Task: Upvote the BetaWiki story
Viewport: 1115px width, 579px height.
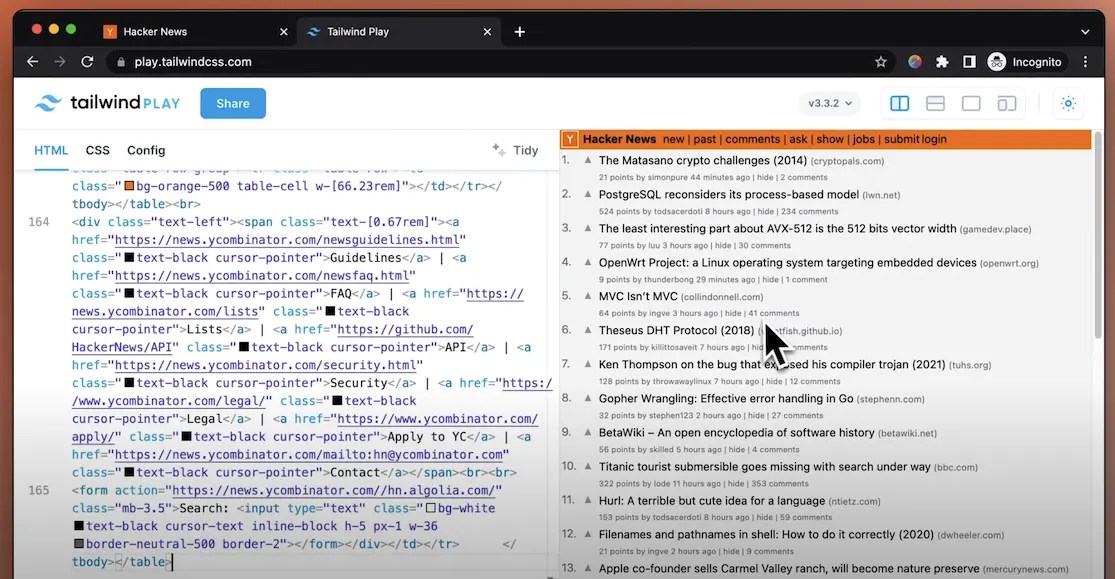Action: coord(588,432)
